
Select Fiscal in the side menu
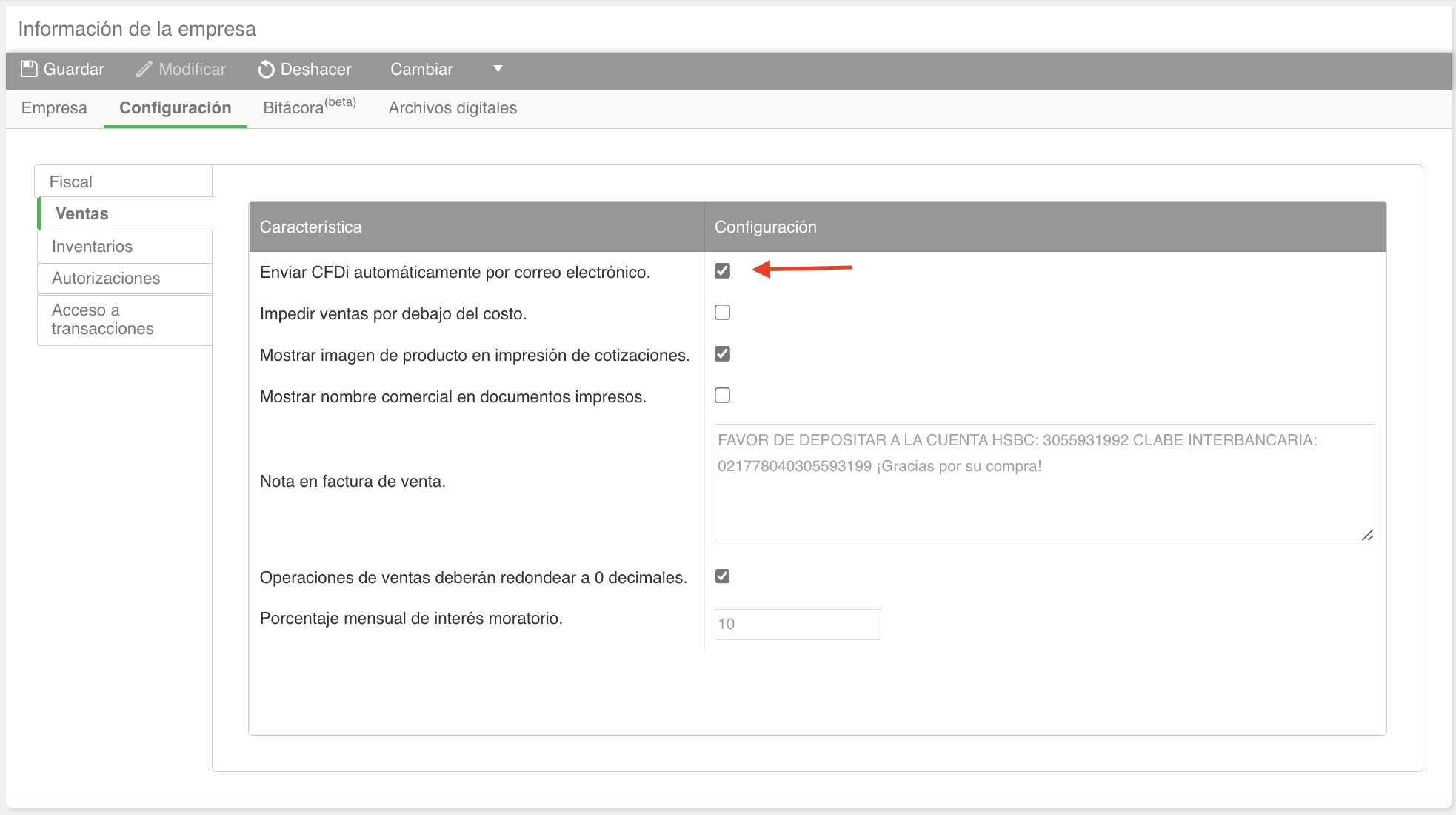click(124, 182)
